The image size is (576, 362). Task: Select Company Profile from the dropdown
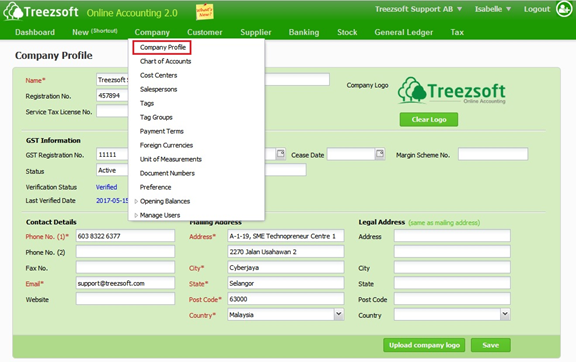click(162, 47)
